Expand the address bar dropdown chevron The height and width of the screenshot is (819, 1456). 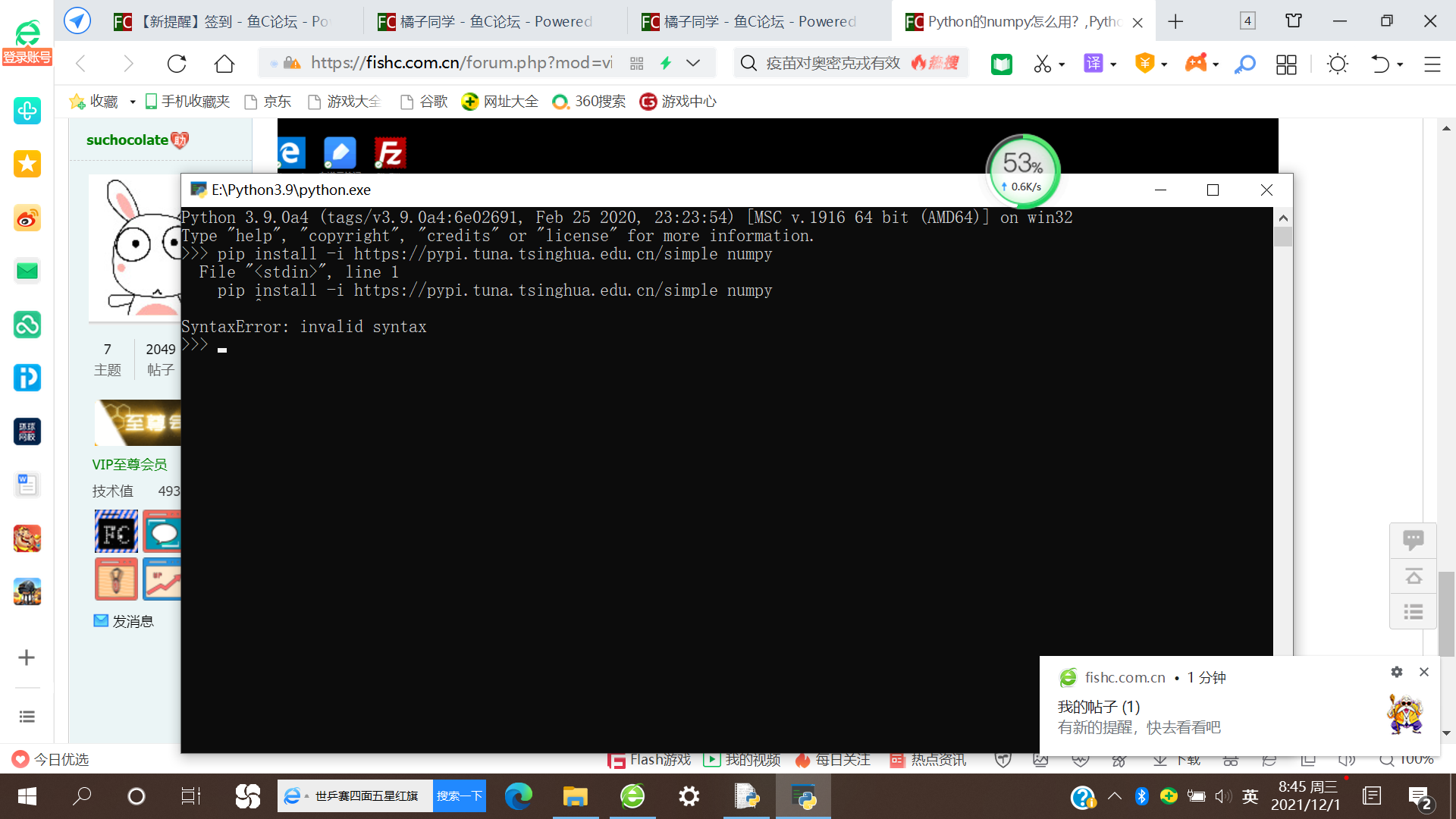[x=693, y=63]
